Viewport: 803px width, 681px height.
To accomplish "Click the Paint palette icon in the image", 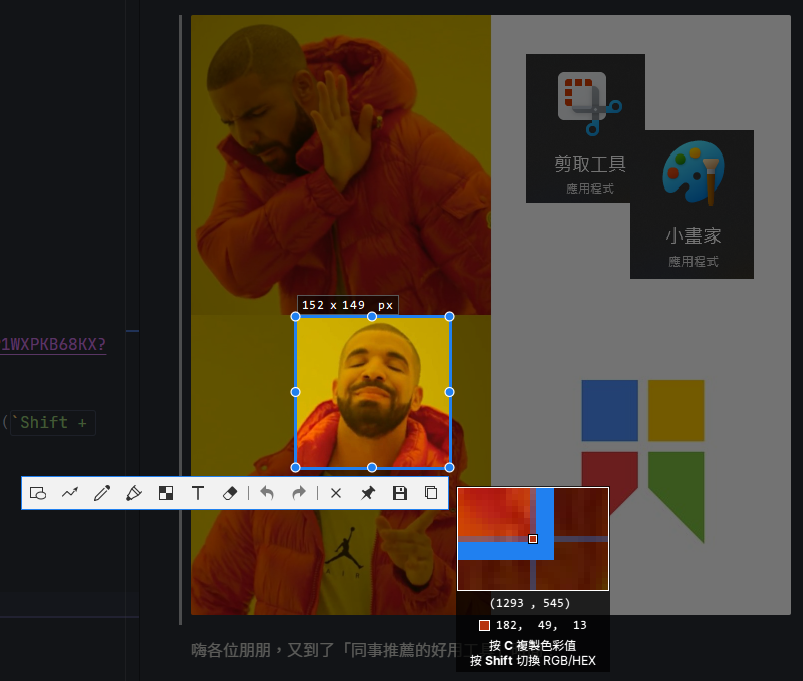I will (x=693, y=173).
